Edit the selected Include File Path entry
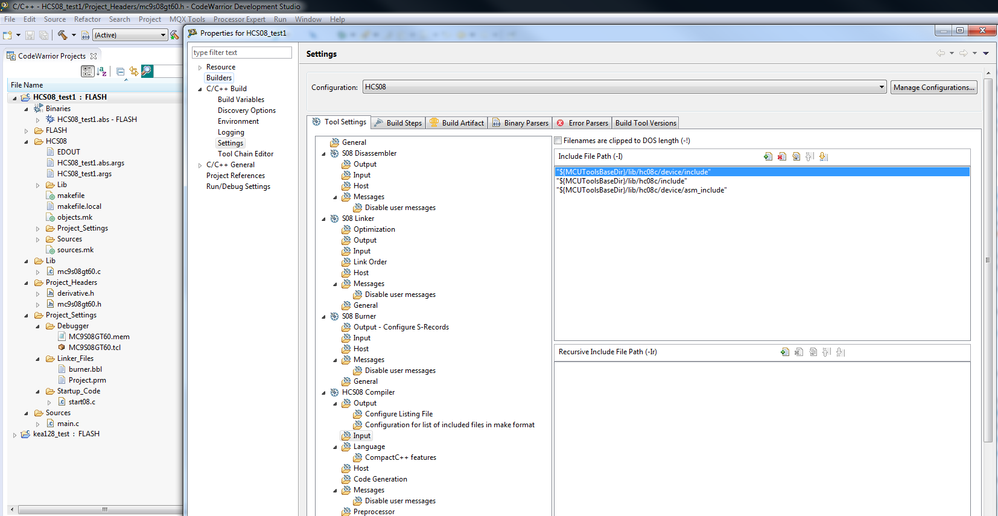 796,157
